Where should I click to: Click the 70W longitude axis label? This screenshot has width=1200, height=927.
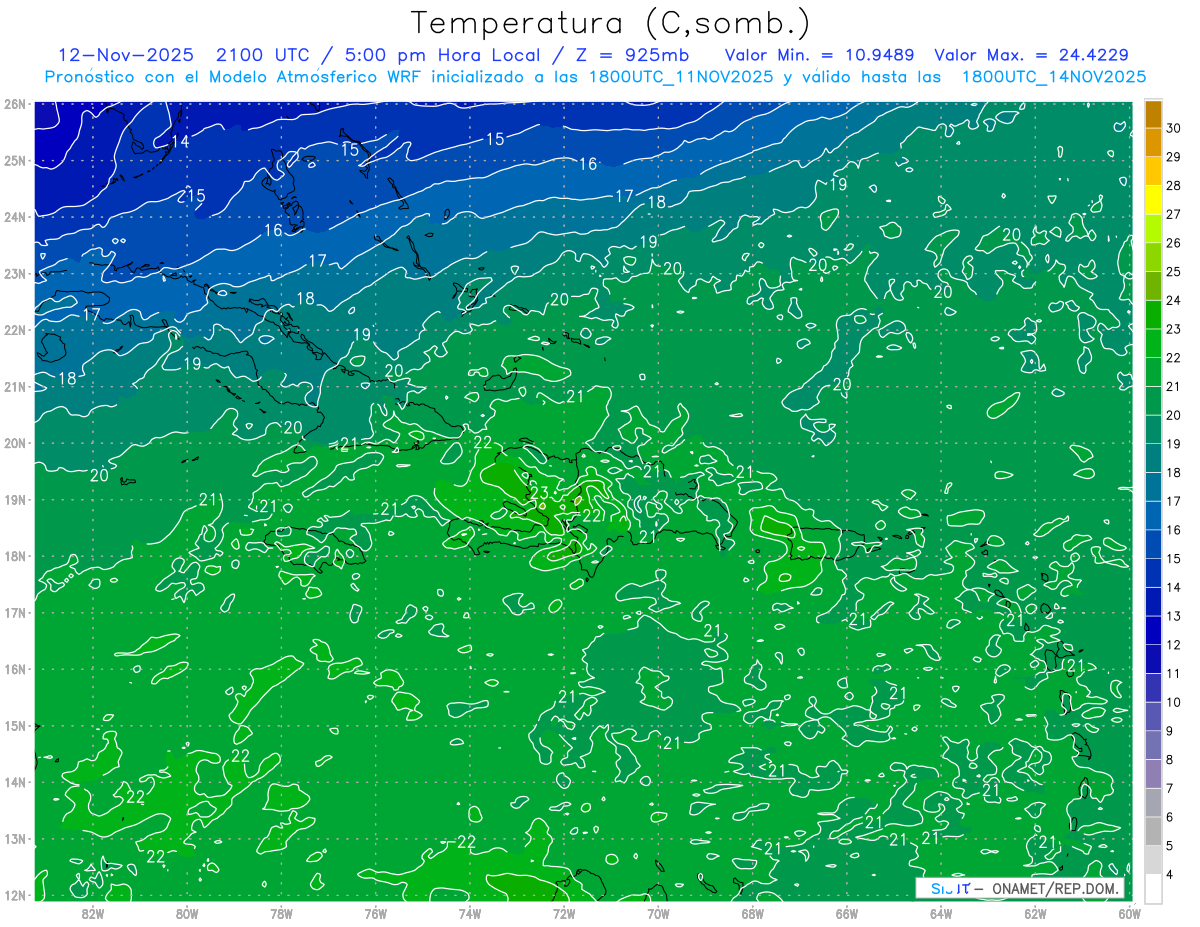pyautogui.click(x=658, y=913)
